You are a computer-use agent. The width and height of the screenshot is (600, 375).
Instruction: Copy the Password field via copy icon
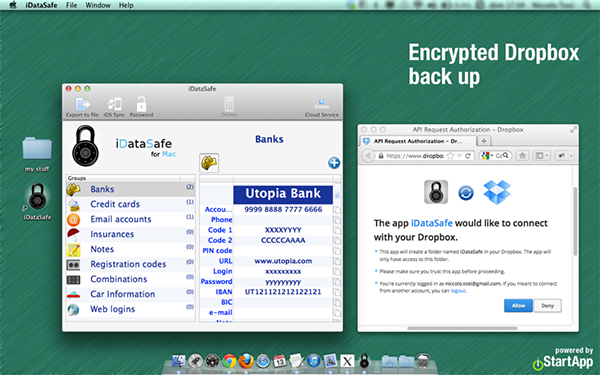337,282
